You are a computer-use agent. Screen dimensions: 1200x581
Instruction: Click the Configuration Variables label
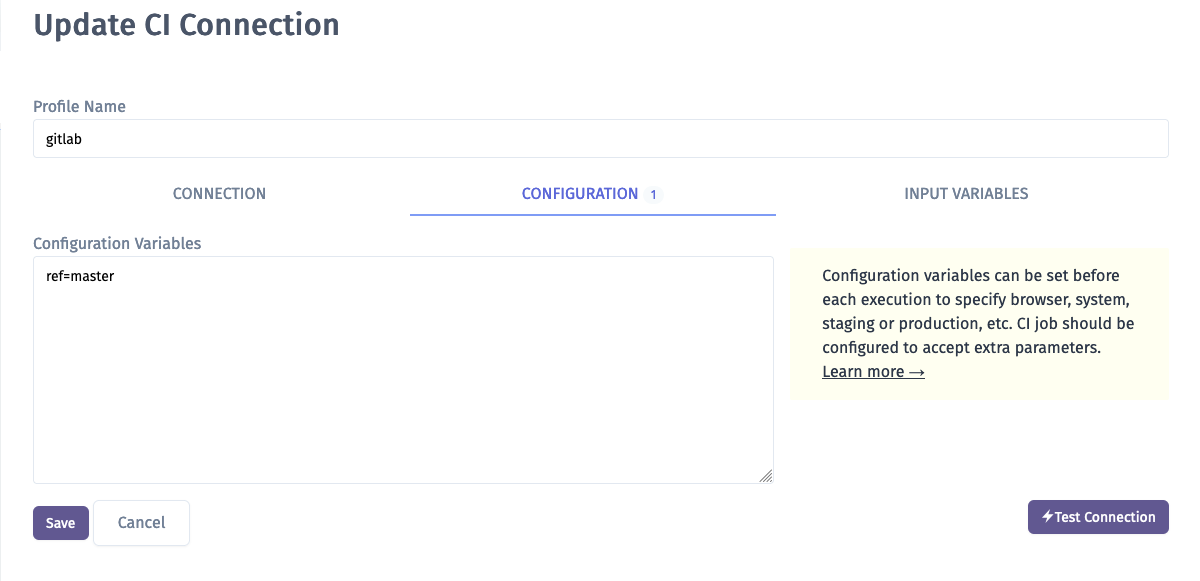tap(117, 243)
